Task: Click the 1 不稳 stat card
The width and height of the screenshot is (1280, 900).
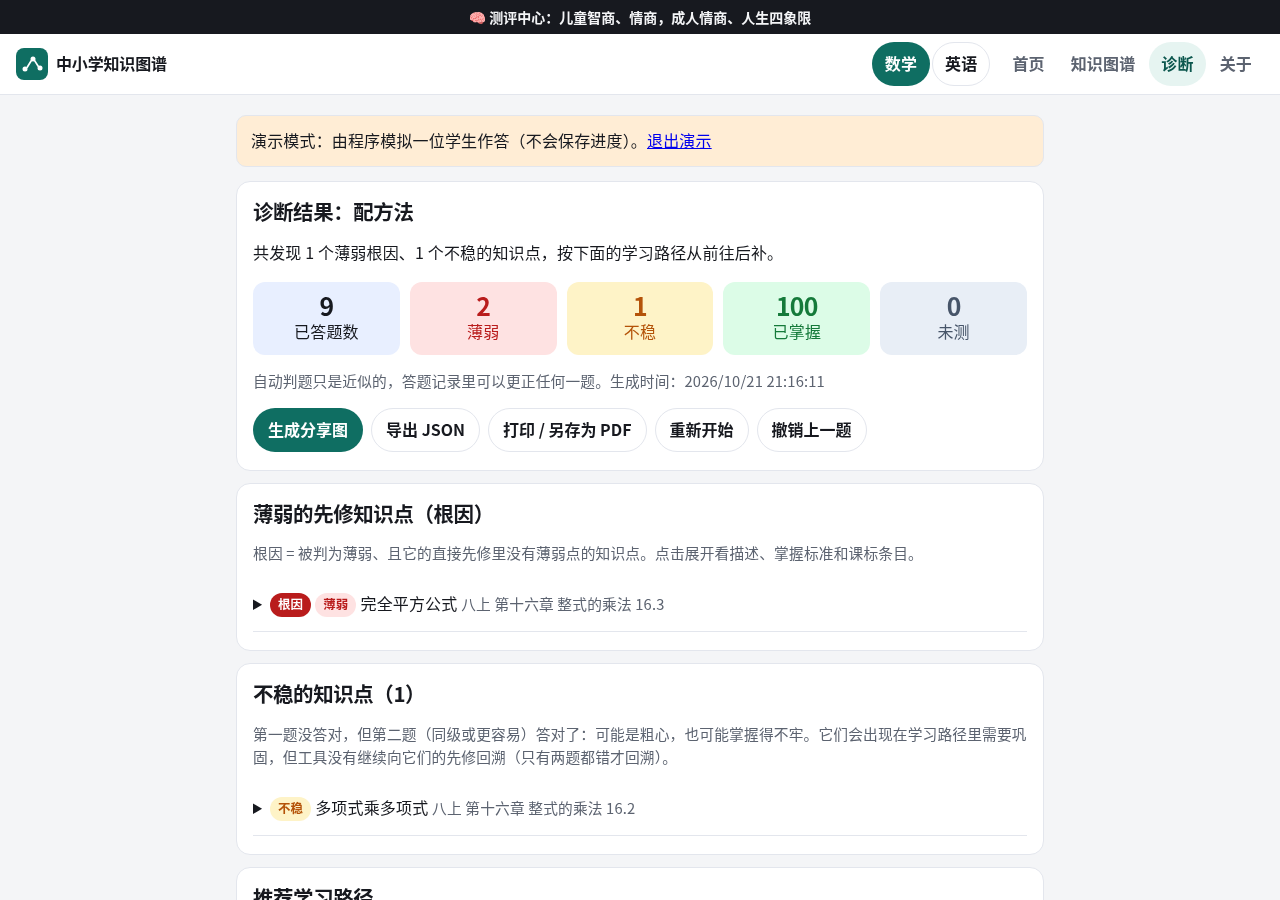Action: [640, 318]
